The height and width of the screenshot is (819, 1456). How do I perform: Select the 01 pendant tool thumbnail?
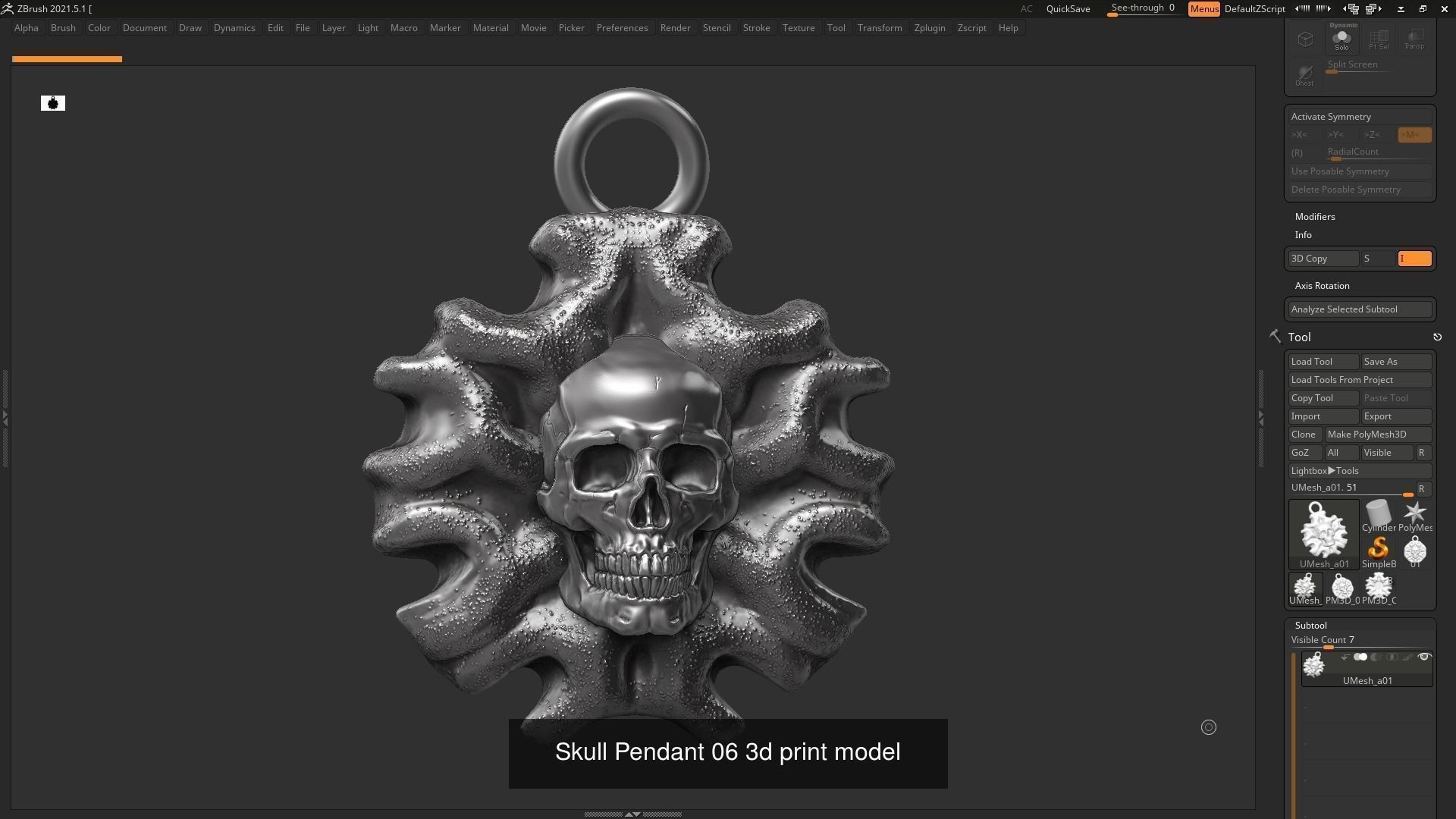(1415, 552)
